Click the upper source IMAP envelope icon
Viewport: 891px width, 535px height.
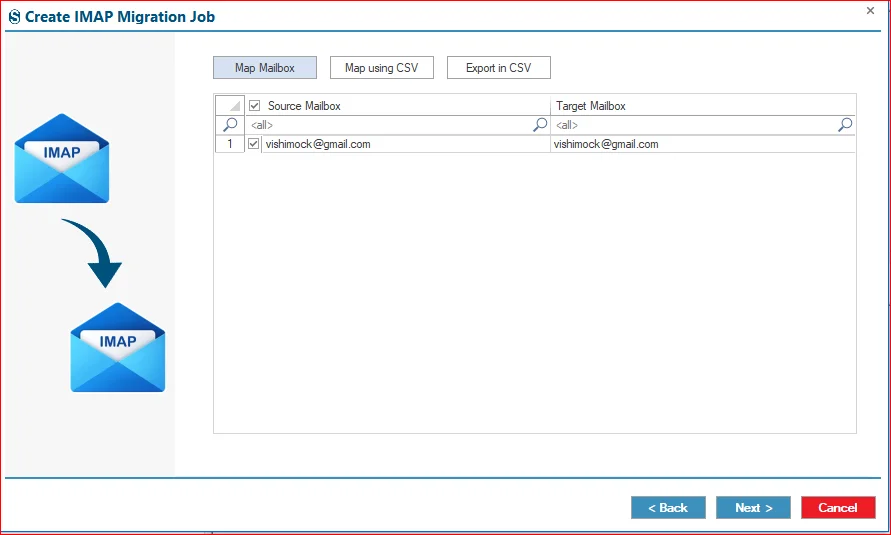(x=61, y=158)
